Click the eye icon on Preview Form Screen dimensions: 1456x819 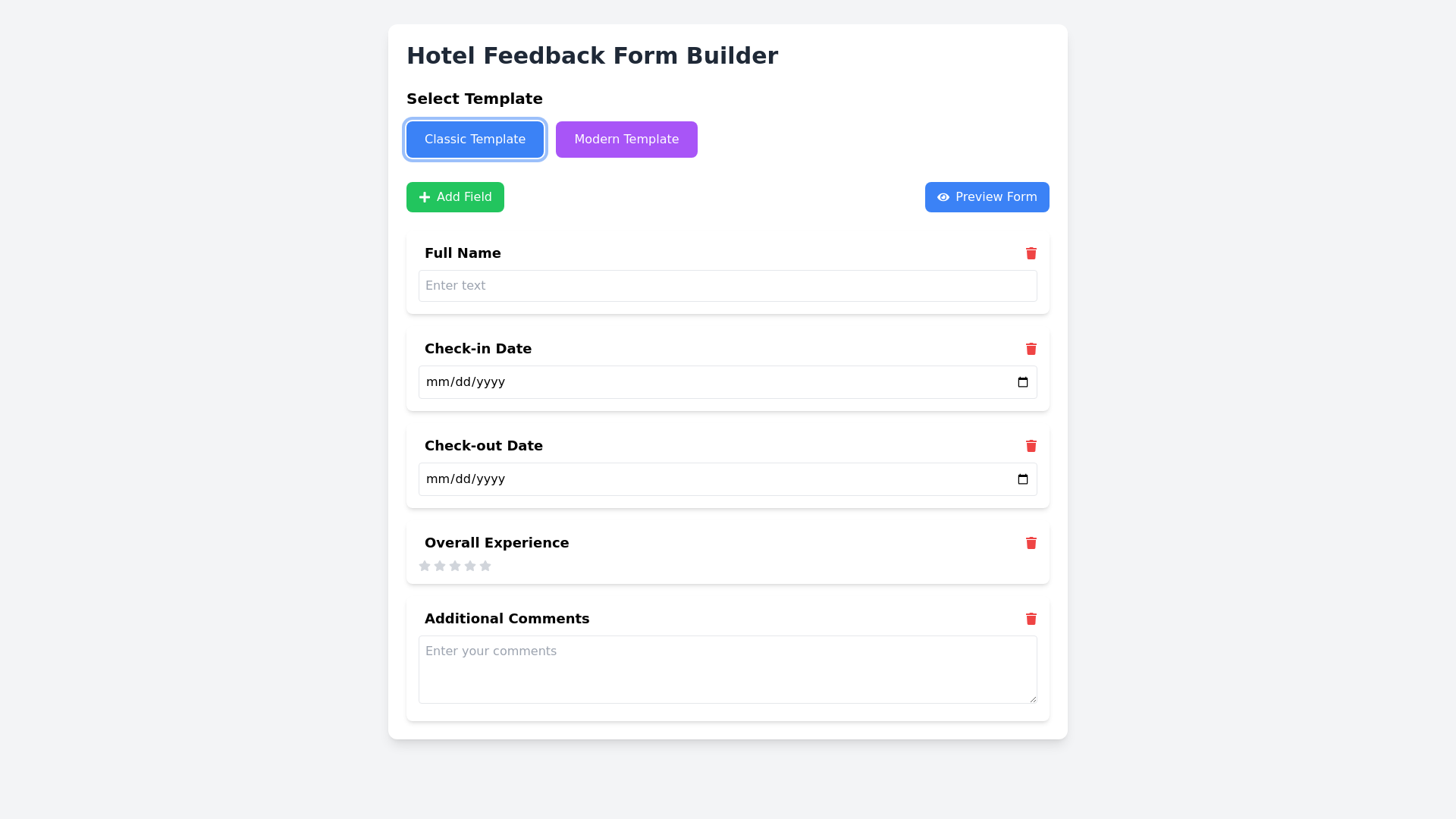tap(943, 197)
